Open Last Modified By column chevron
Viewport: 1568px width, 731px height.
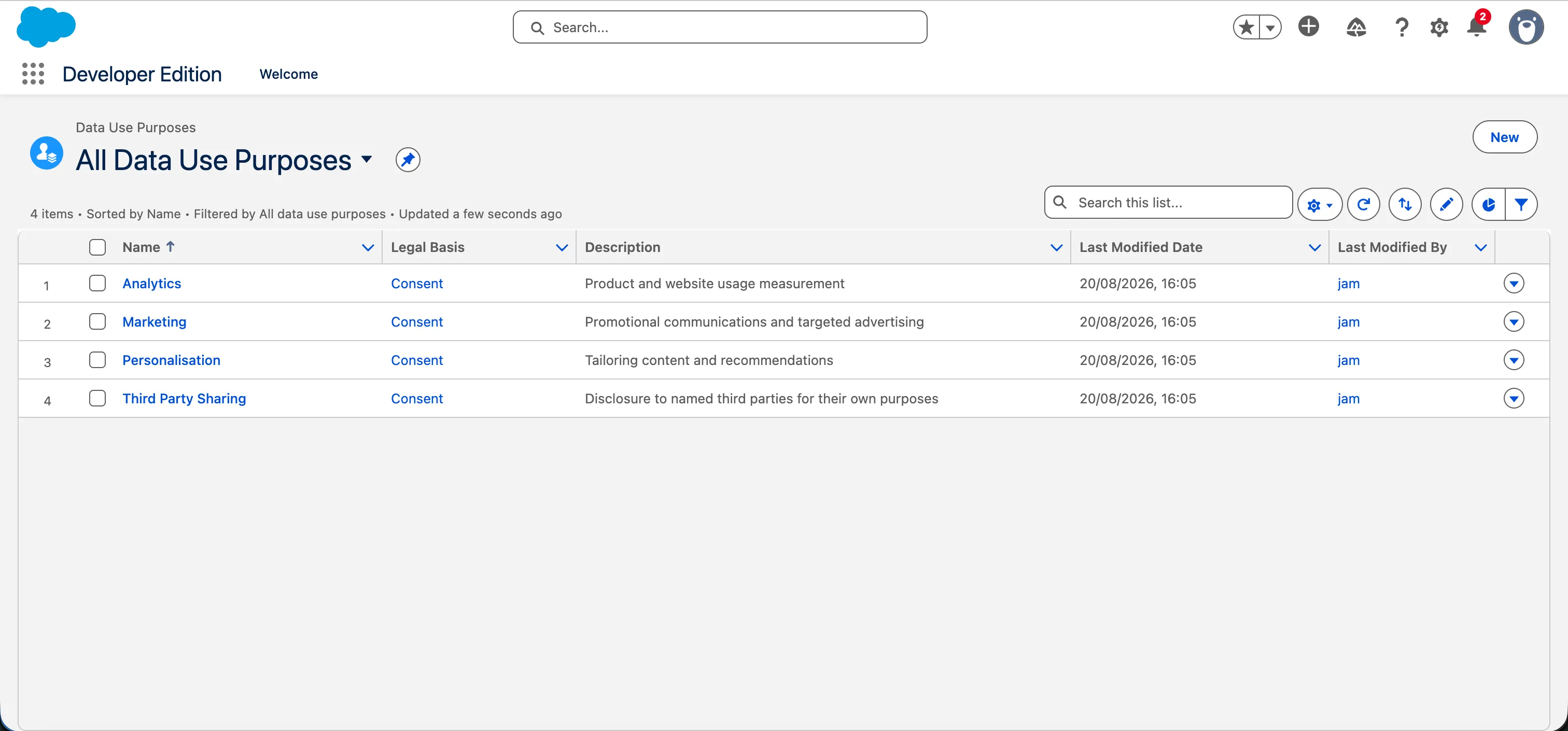pyautogui.click(x=1481, y=248)
